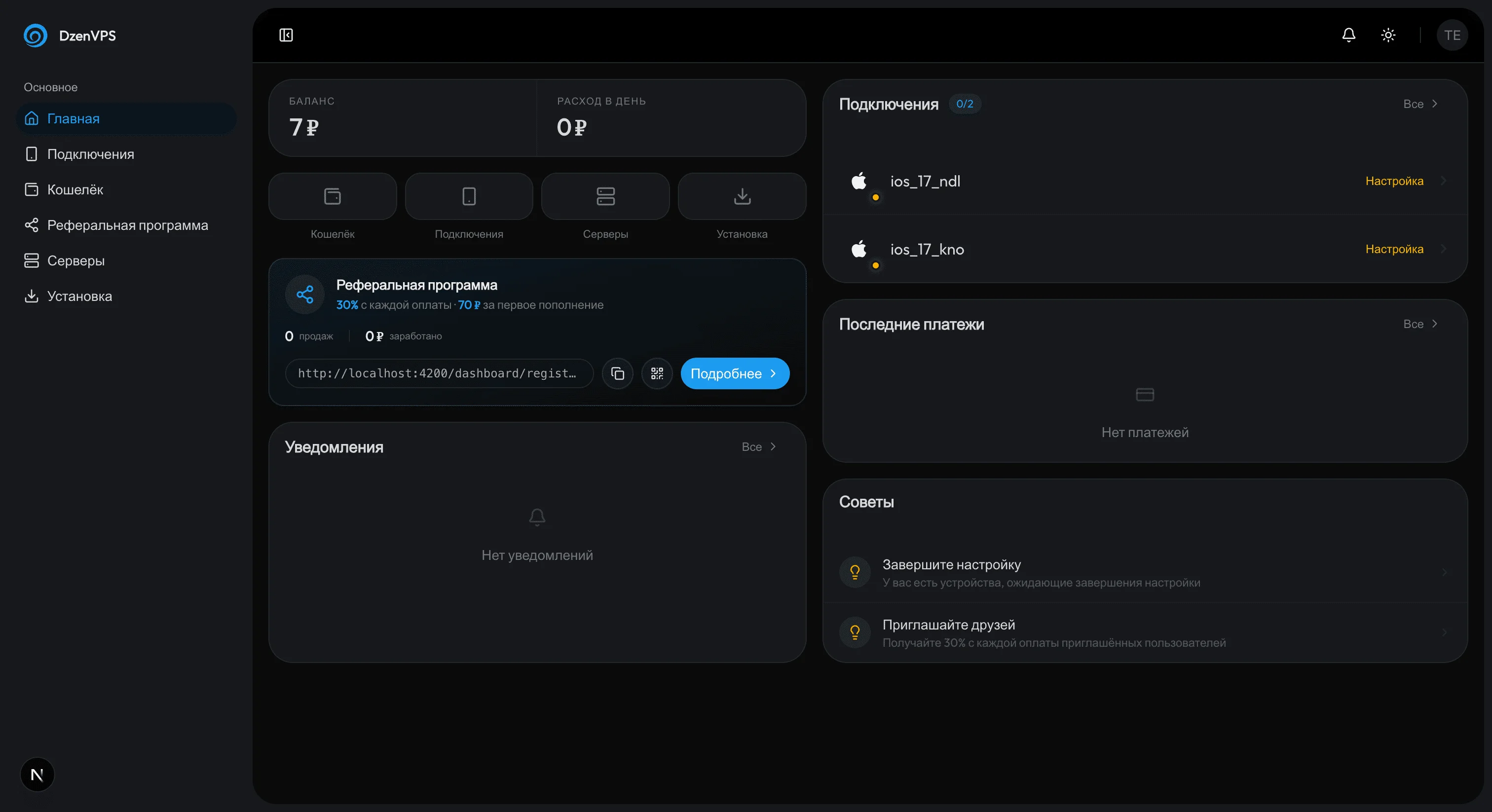
Task: Open the Установка download tile
Action: (742, 196)
